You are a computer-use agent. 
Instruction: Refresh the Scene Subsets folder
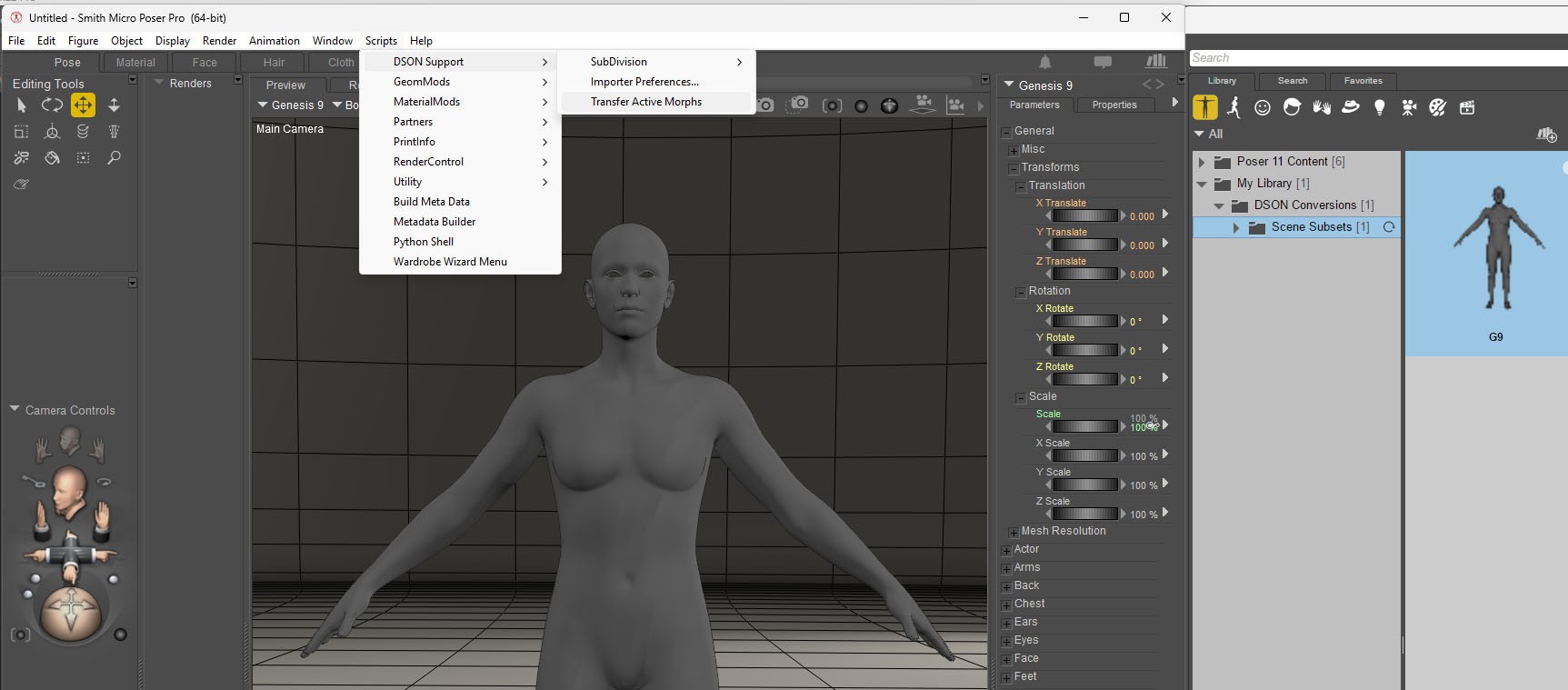point(1389,227)
